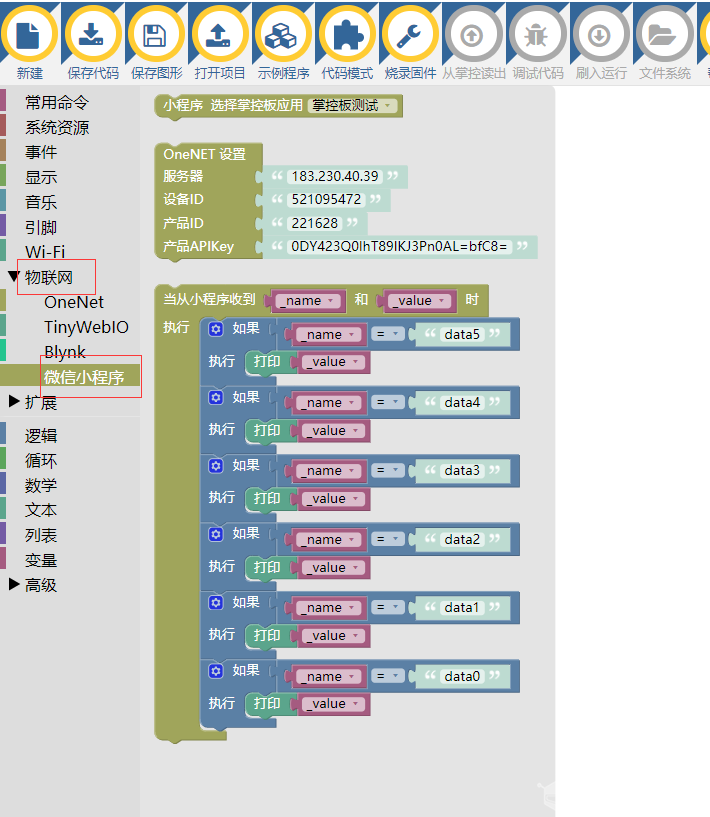Select the OneNet subcategory
Viewport: 710px width, 817px height.
(x=74, y=302)
